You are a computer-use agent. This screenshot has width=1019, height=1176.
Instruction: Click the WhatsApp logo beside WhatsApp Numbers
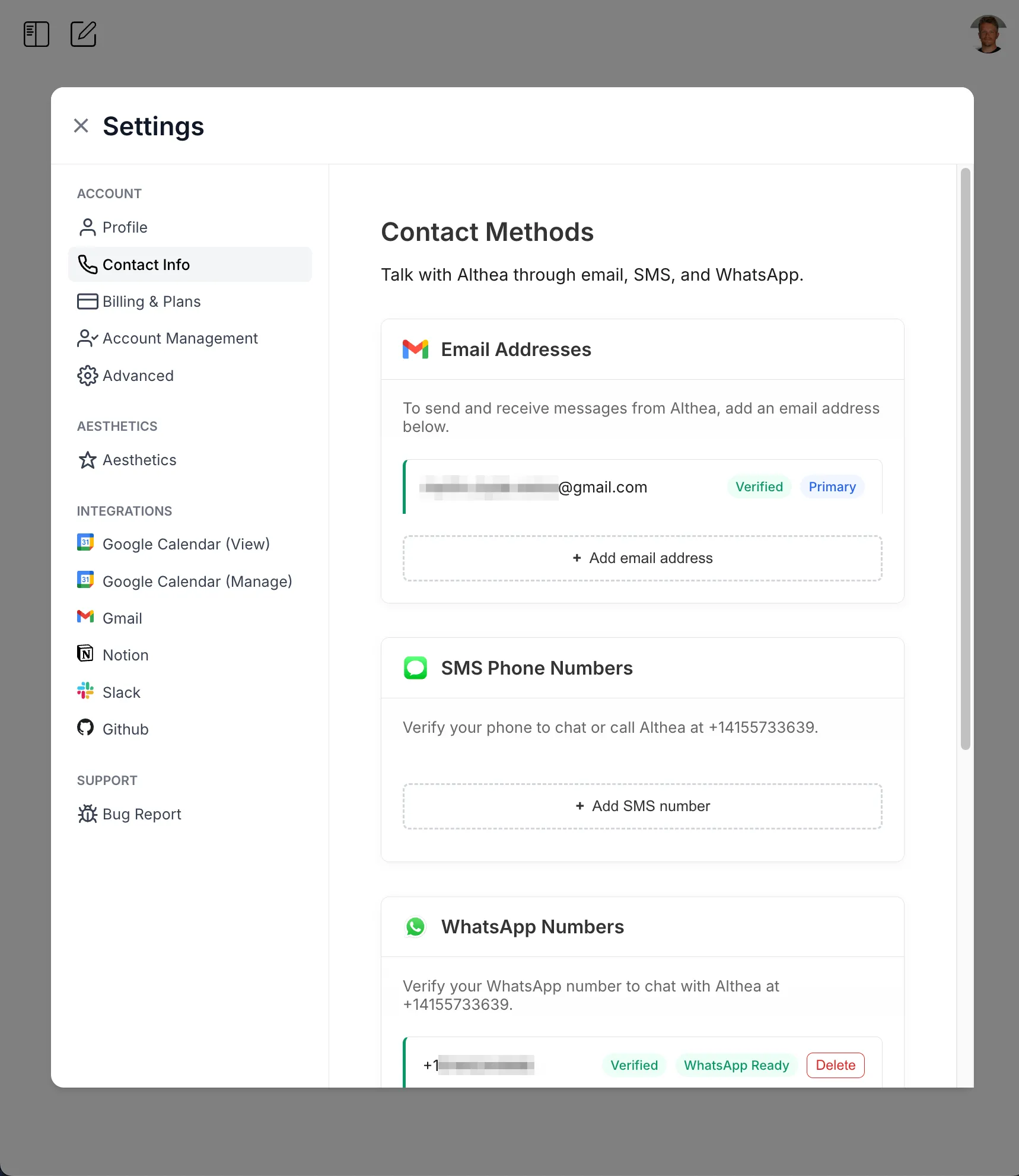coord(416,927)
